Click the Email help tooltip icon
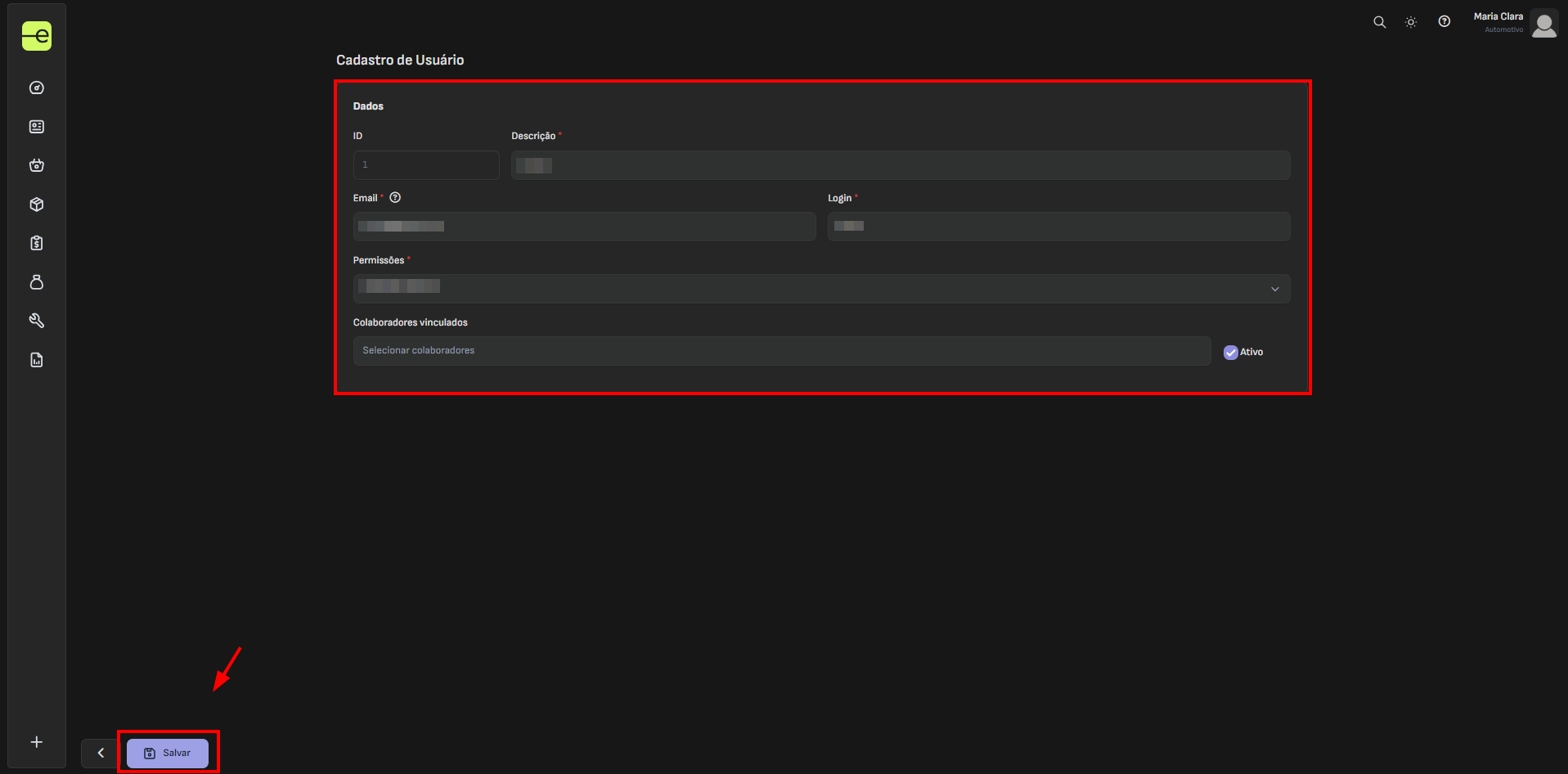 tap(395, 198)
